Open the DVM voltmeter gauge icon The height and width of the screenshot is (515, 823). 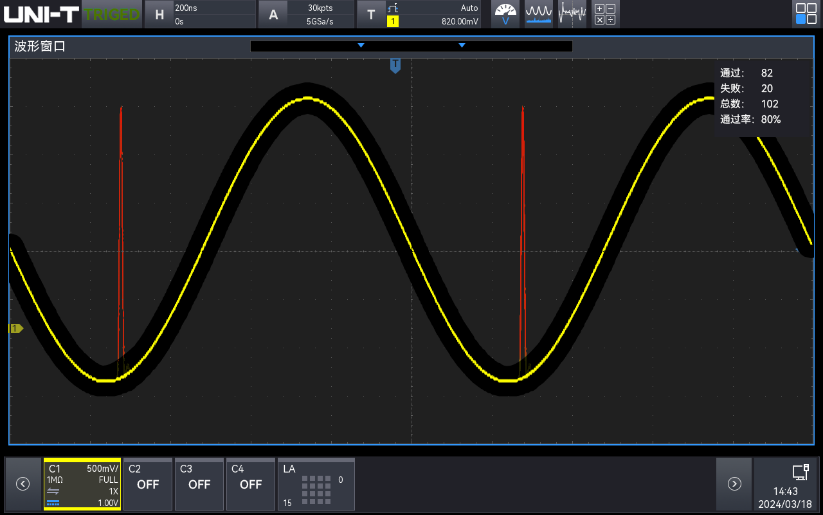[x=505, y=14]
